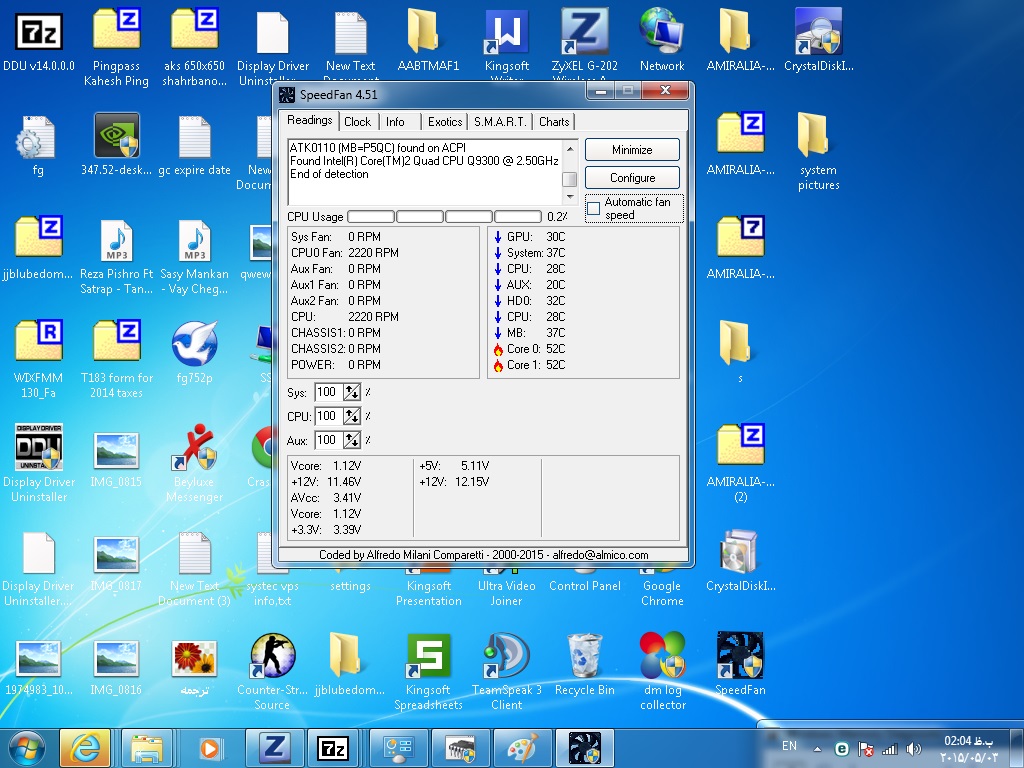
Task: Open the Kingsoft Spreadsheets shortcut
Action: 428,656
